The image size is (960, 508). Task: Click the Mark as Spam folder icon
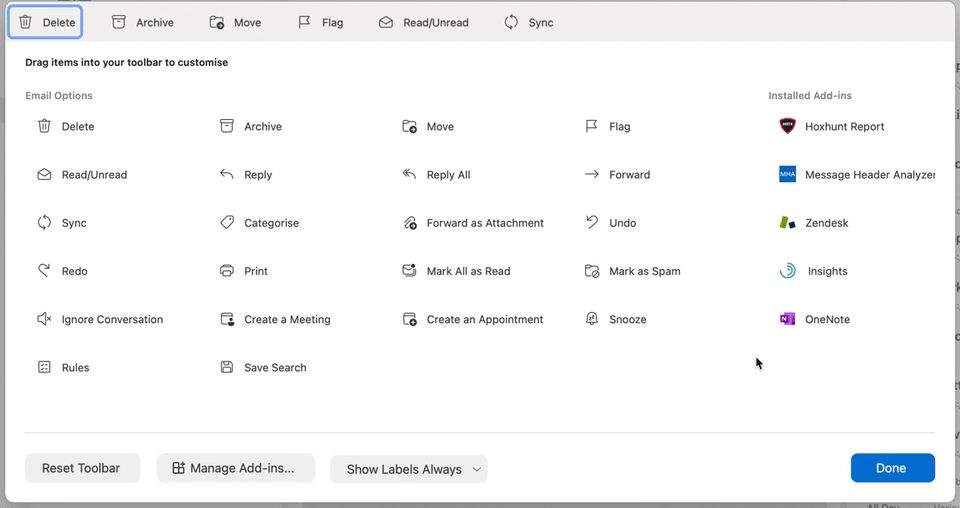(x=592, y=271)
